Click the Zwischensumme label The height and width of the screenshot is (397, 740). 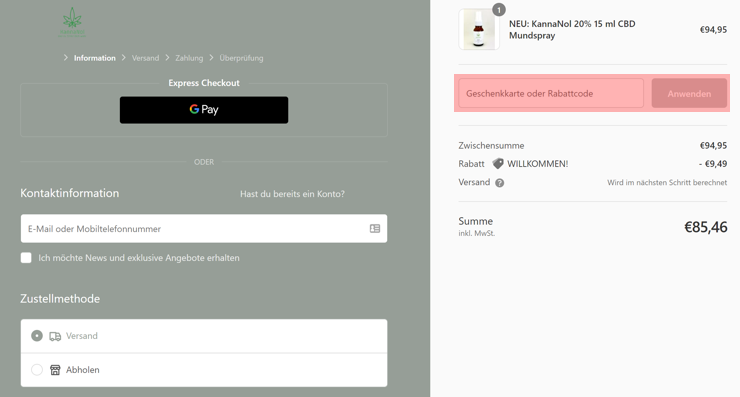pos(491,145)
